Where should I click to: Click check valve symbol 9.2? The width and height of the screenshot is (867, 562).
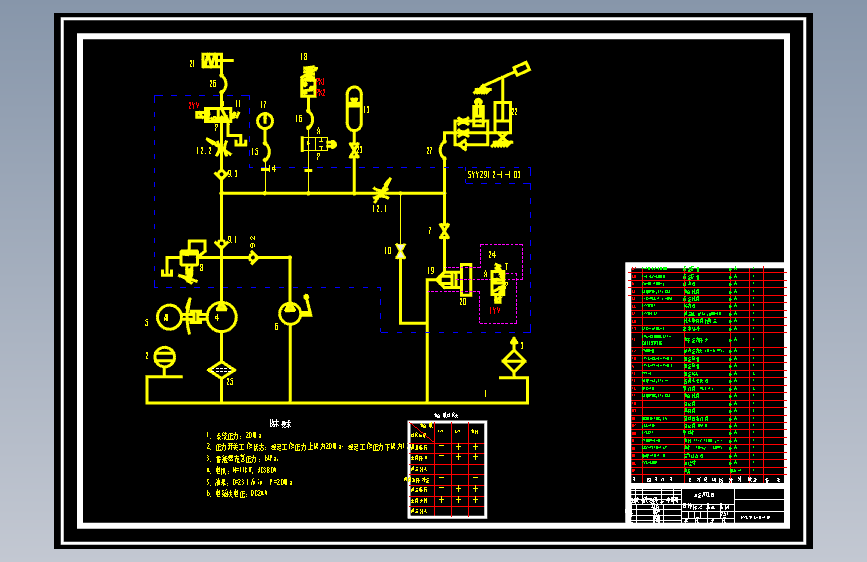point(253,257)
